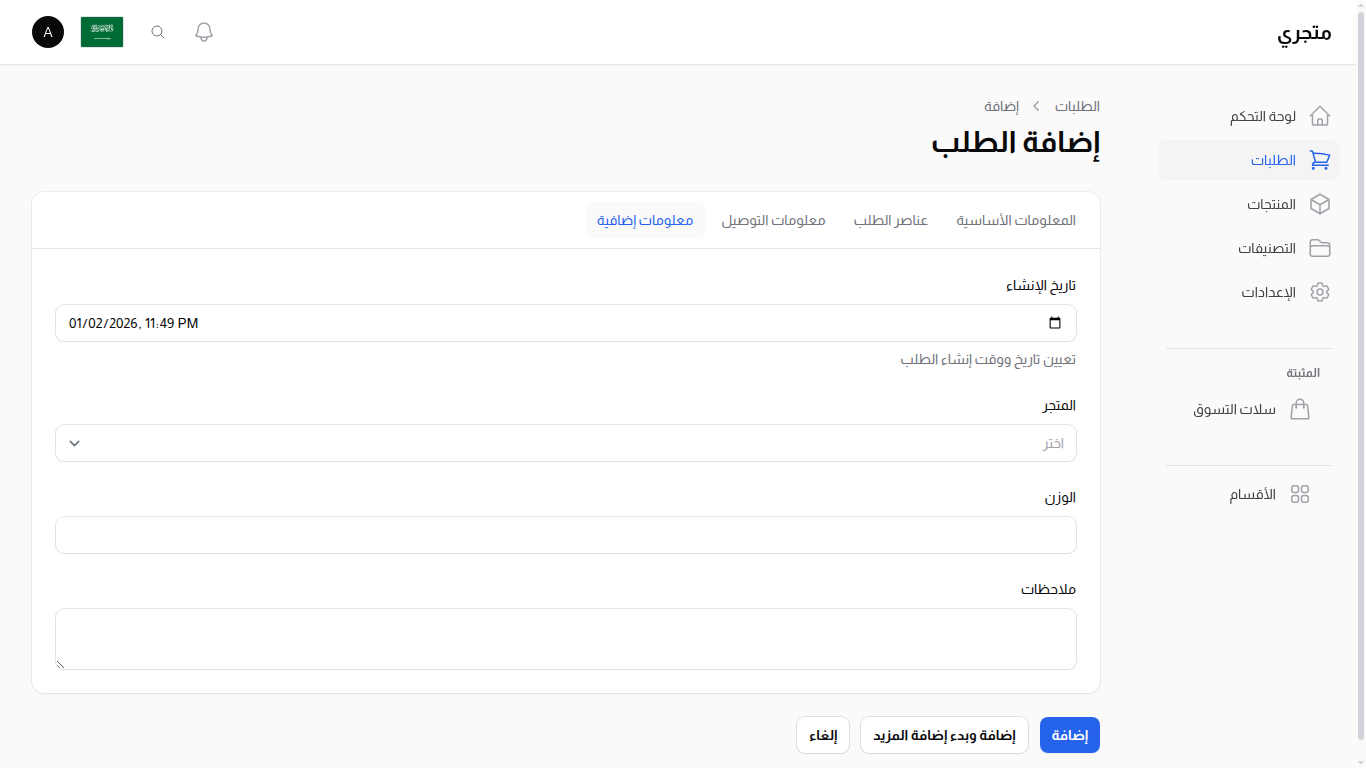Click inside the الوزن weight field

[x=566, y=535]
